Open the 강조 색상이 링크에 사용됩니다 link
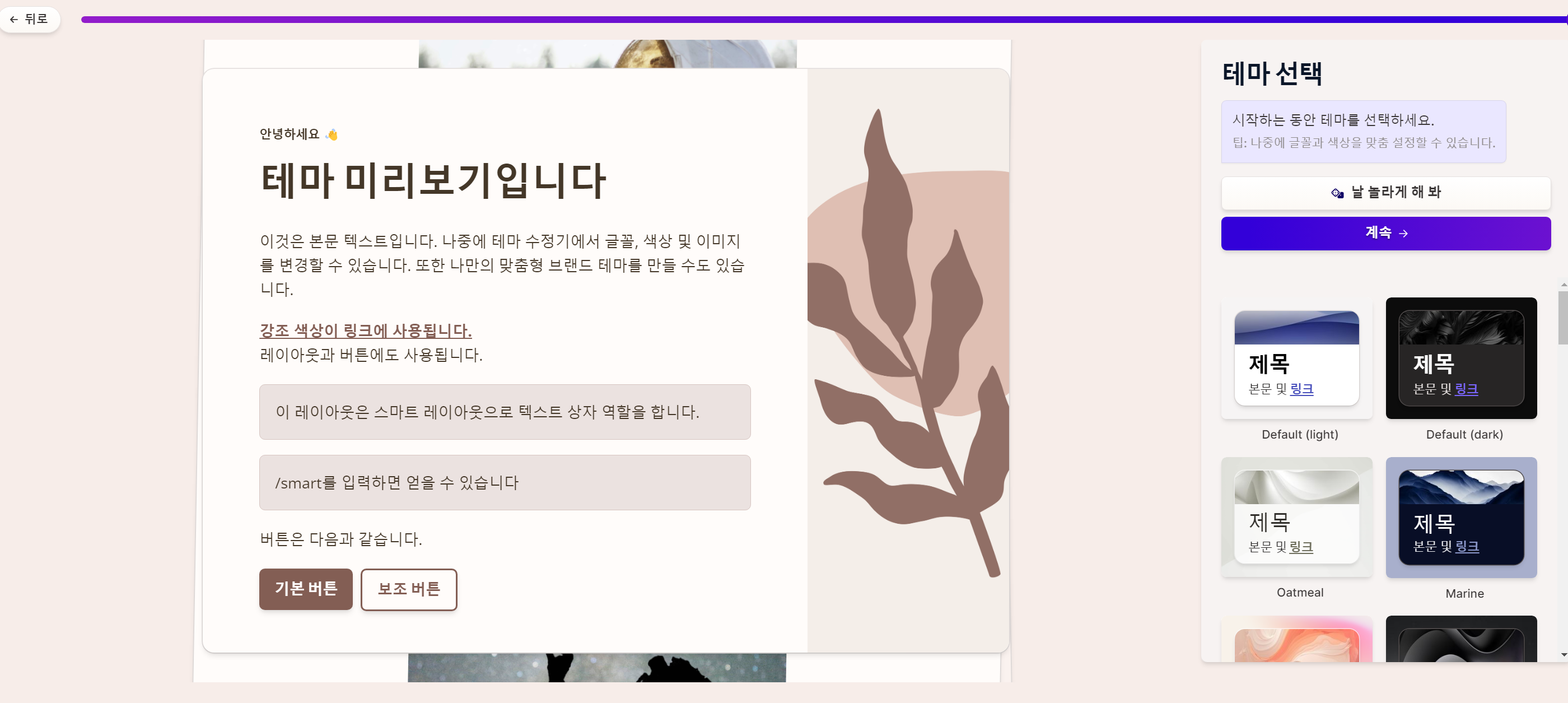 pos(365,330)
